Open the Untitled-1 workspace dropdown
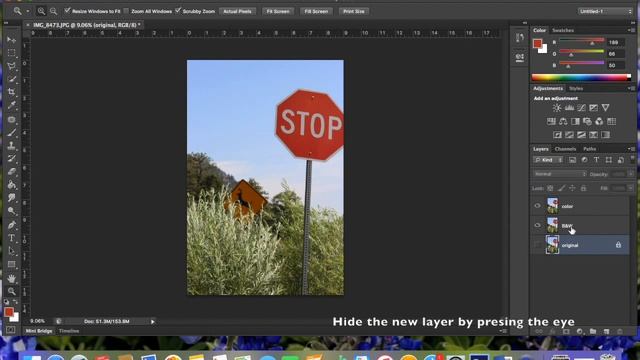This screenshot has height=360, width=640. pyautogui.click(x=605, y=11)
